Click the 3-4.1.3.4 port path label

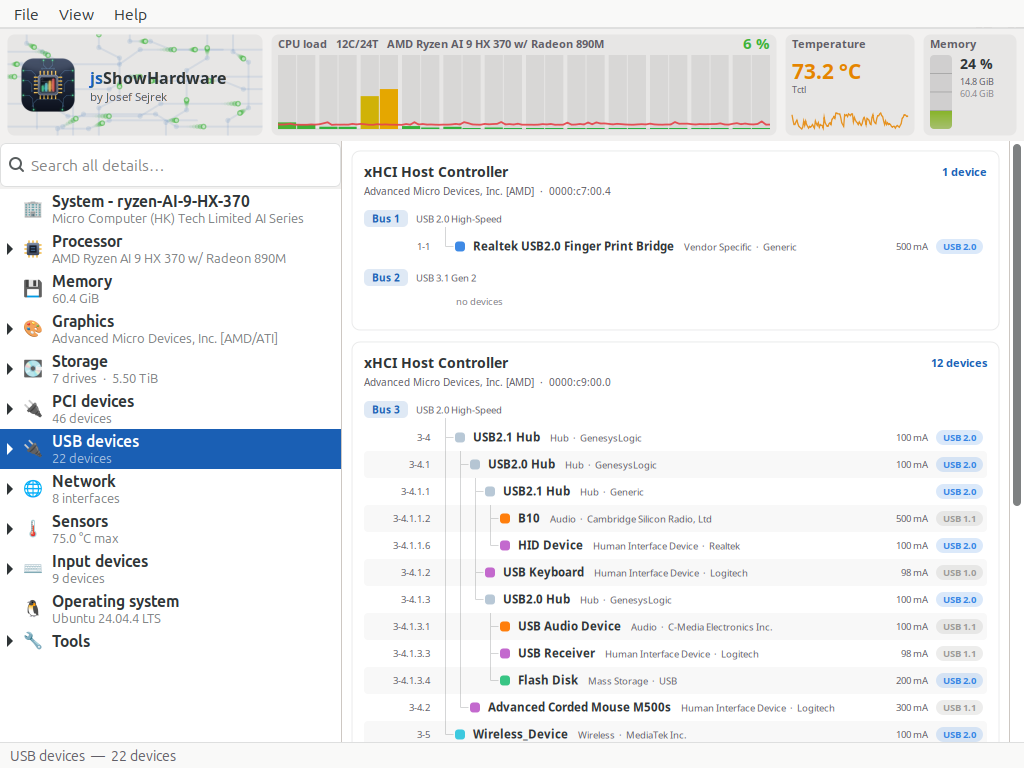tap(411, 680)
